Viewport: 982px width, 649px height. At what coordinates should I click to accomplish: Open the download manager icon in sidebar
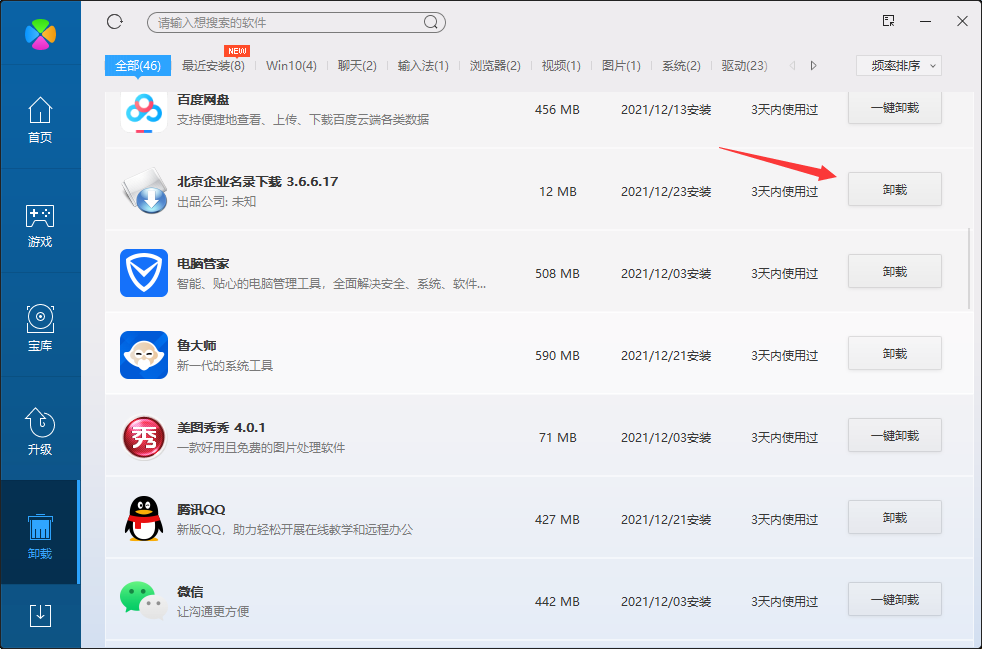pyautogui.click(x=40, y=615)
